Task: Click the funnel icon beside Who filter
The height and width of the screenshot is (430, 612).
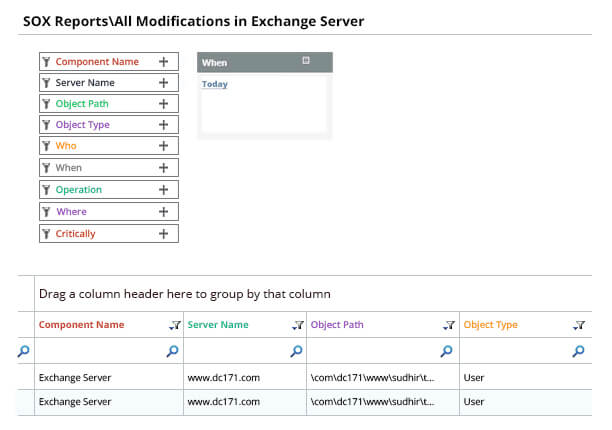Action: (x=46, y=146)
